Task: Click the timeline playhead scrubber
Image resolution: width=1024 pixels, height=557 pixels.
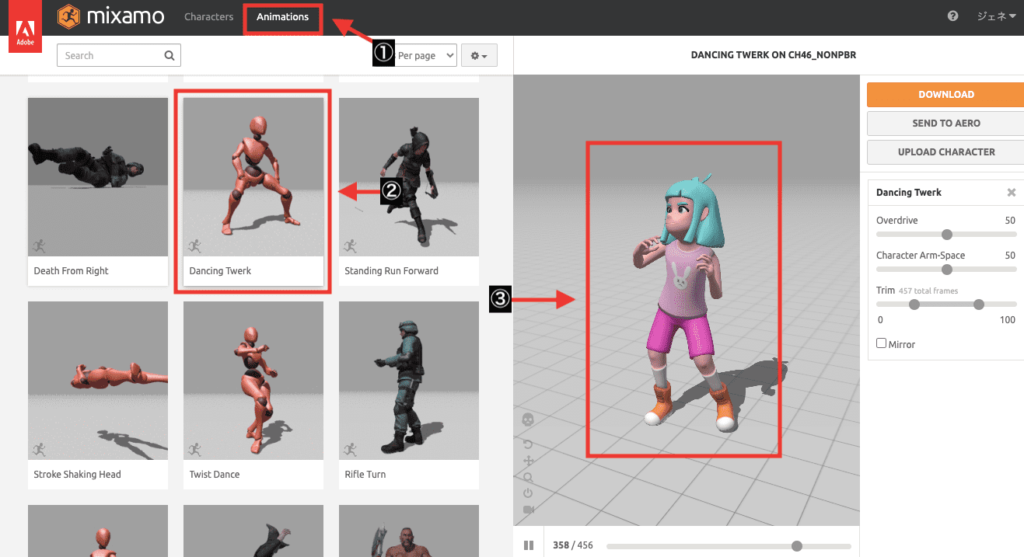Action: tap(797, 546)
